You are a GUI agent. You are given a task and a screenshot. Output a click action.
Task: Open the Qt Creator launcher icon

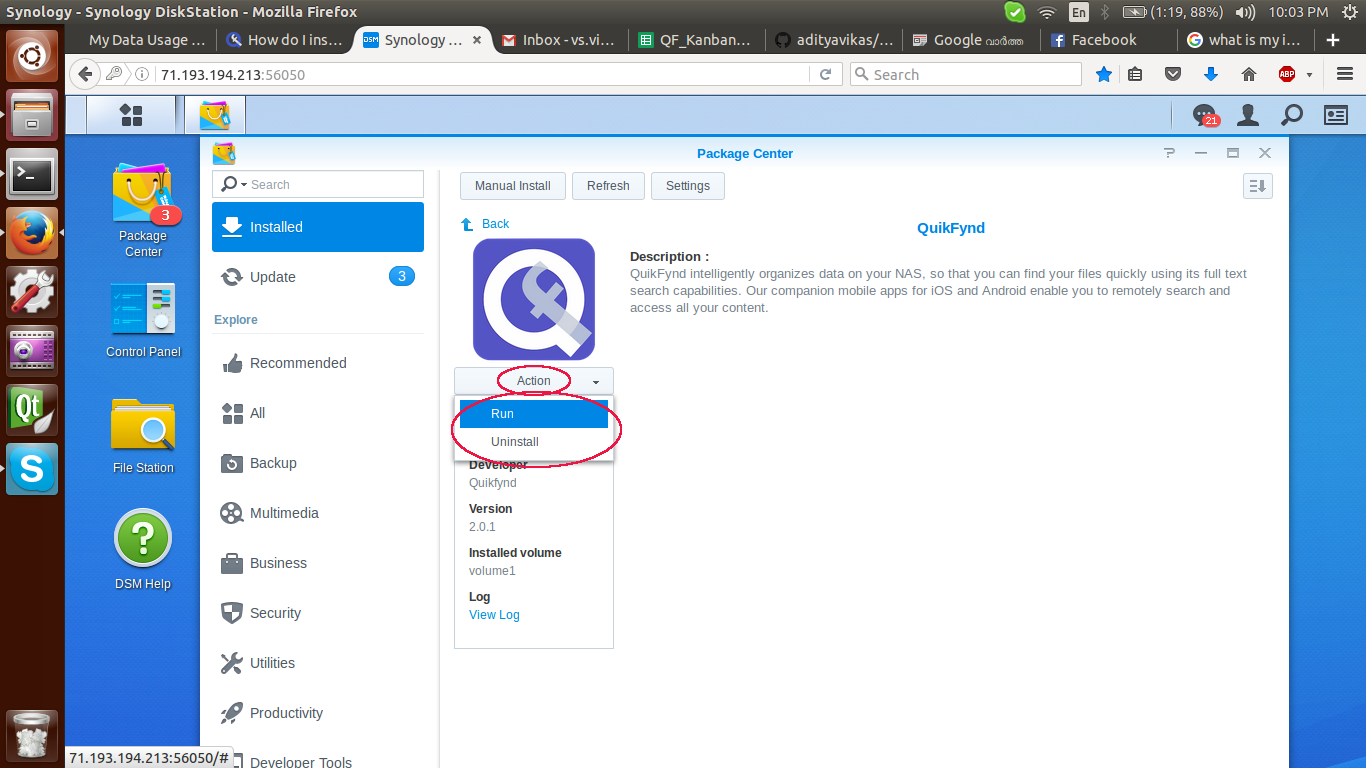pyautogui.click(x=32, y=410)
